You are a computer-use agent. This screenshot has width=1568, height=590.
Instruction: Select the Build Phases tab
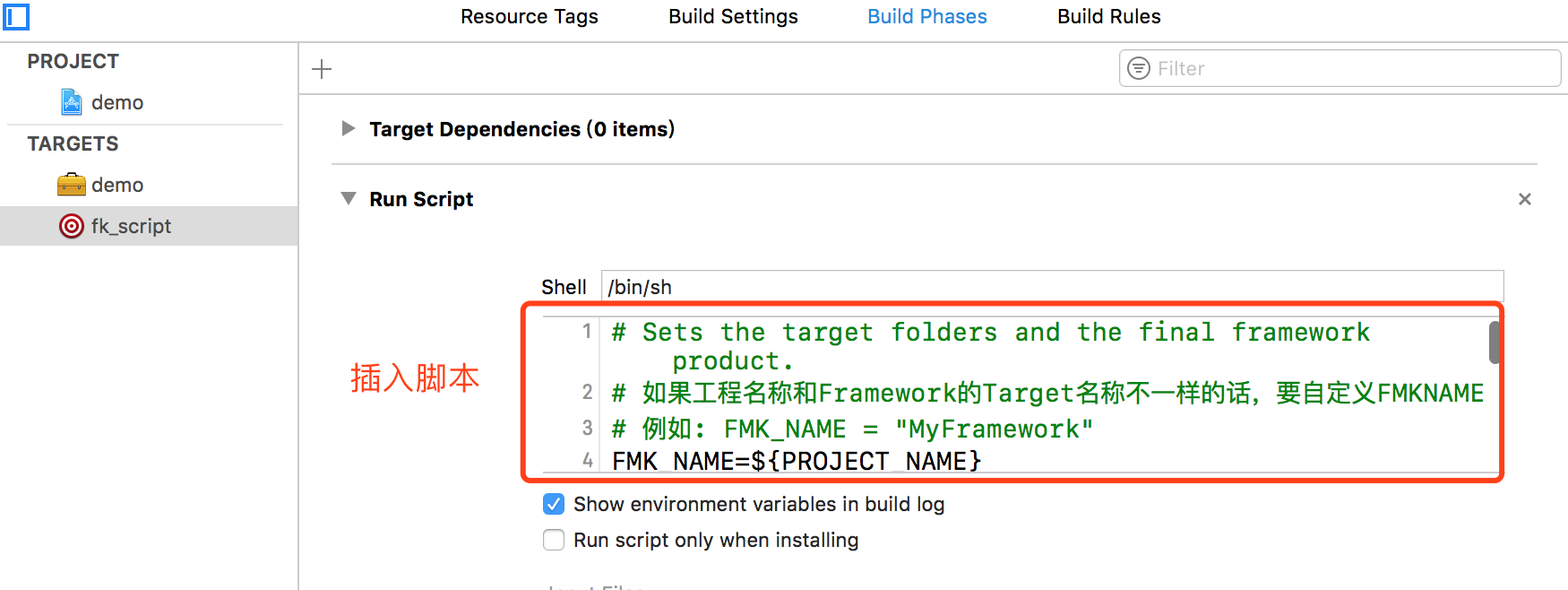pos(927,16)
